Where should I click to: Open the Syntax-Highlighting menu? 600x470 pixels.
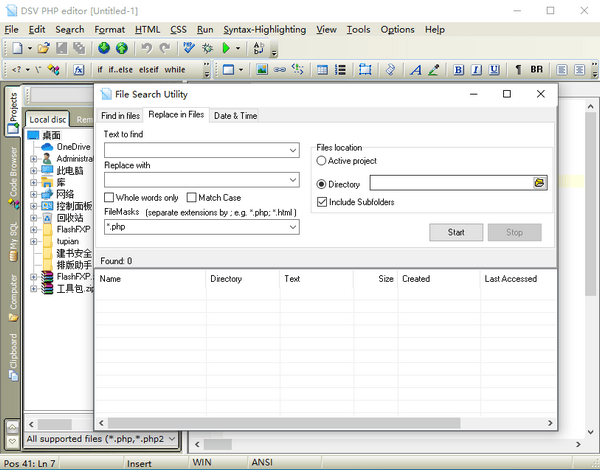pos(262,30)
